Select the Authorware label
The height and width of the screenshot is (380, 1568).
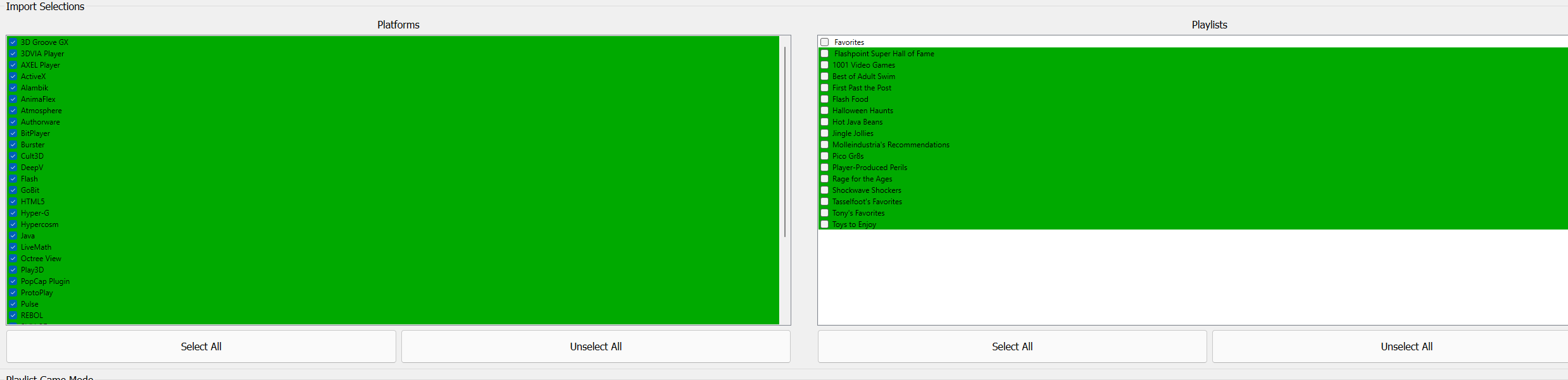point(41,122)
